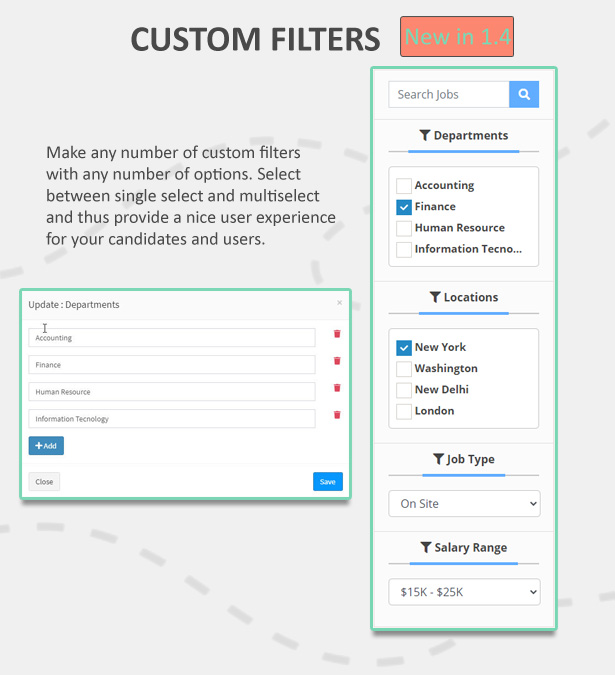Click the Search Jobs input field
Image resolution: width=615 pixels, height=675 pixels.
coord(449,94)
